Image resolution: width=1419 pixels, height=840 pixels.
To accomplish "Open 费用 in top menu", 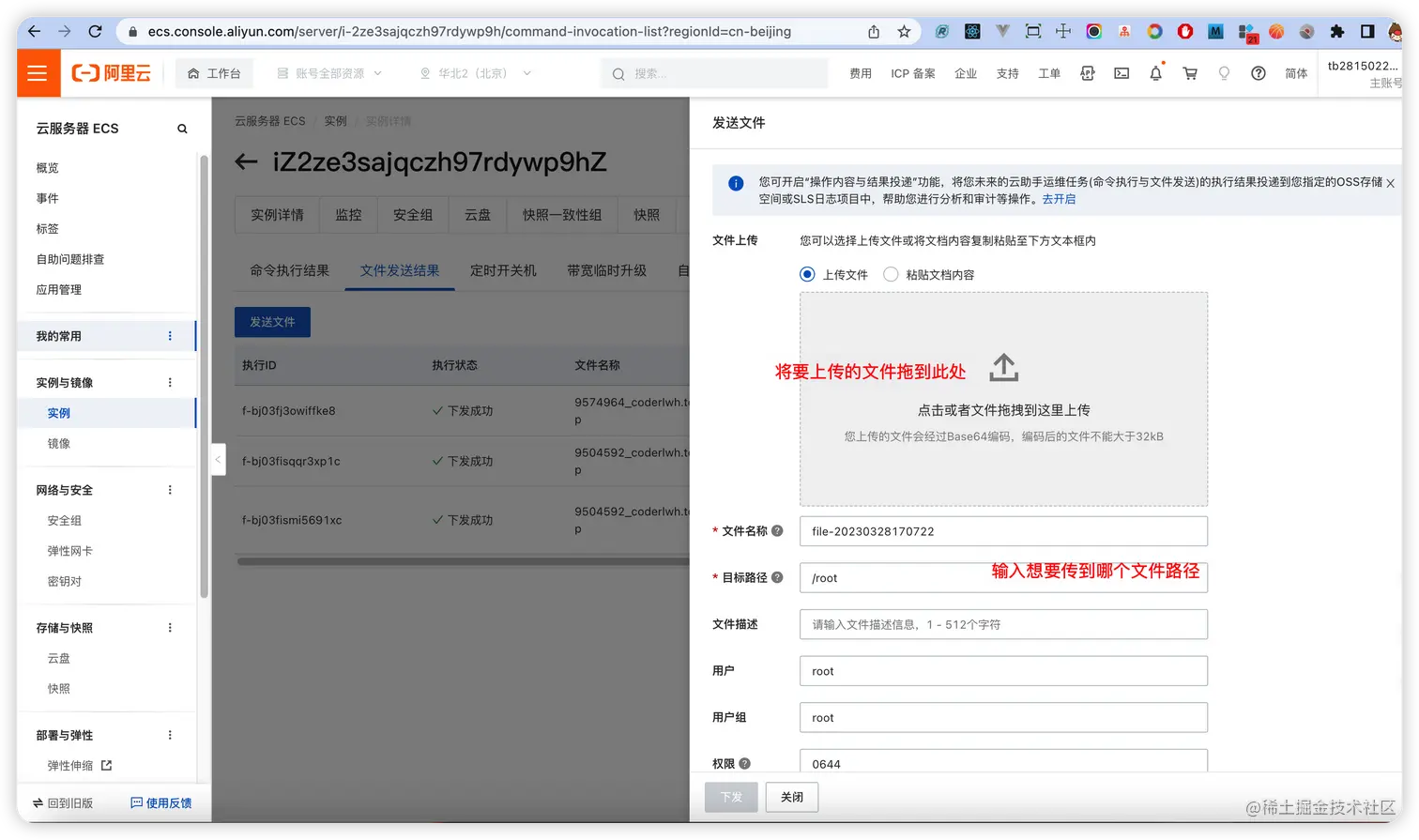I will click(x=861, y=73).
